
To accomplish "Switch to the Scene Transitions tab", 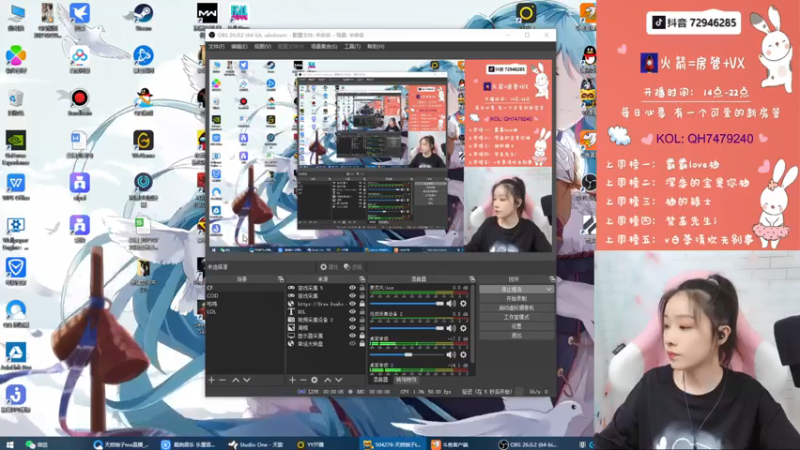I will (406, 380).
